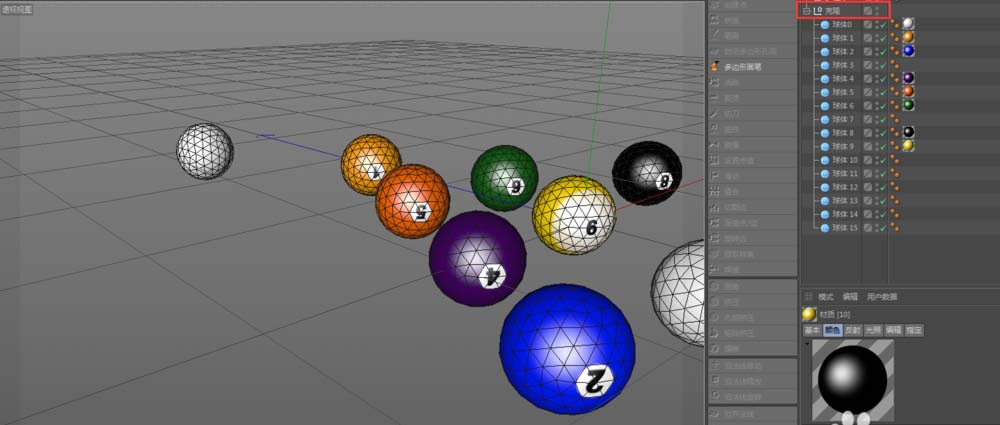Click the orange phong tag on 球体 7
Image resolution: width=1000 pixels, height=425 pixels.
(x=895, y=119)
